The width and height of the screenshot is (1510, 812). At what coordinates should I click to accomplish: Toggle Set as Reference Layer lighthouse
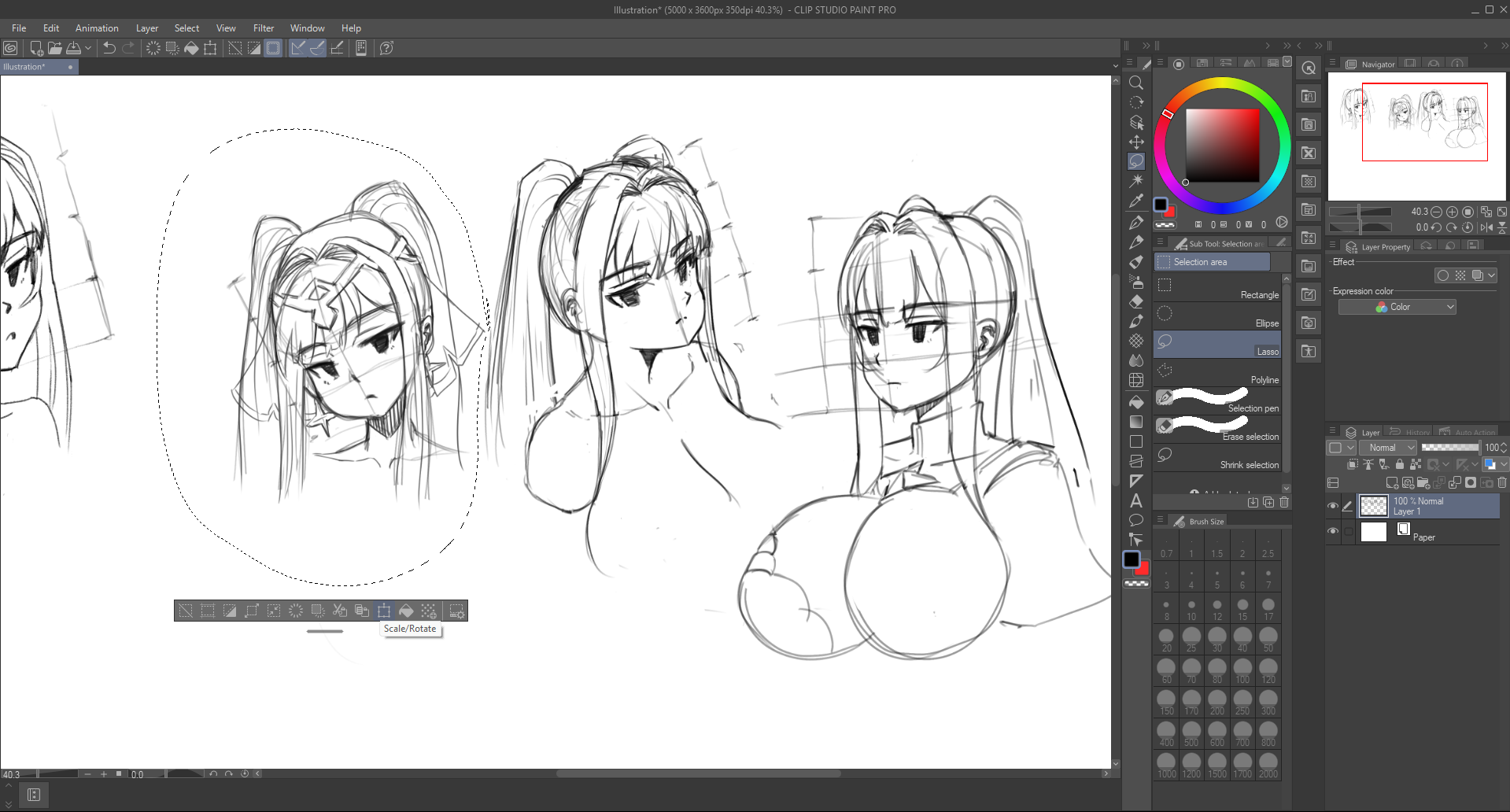coord(1368,465)
